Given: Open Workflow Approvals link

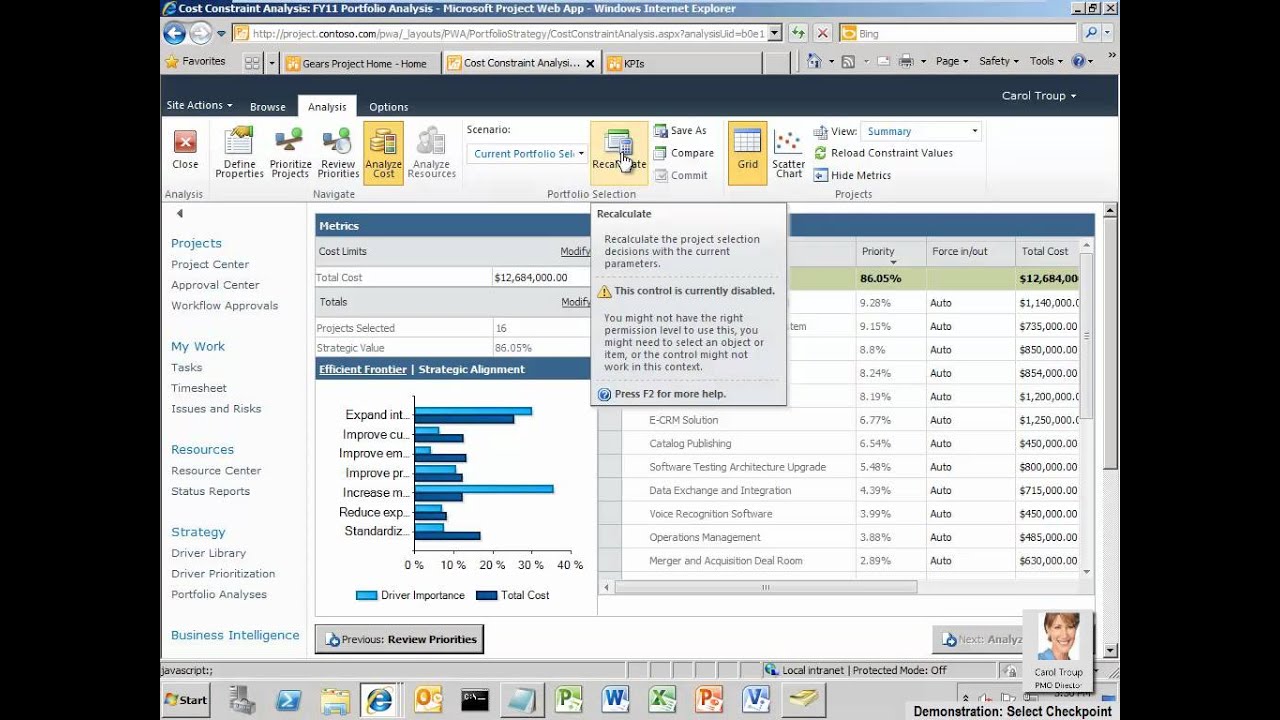Looking at the screenshot, I should 225,305.
